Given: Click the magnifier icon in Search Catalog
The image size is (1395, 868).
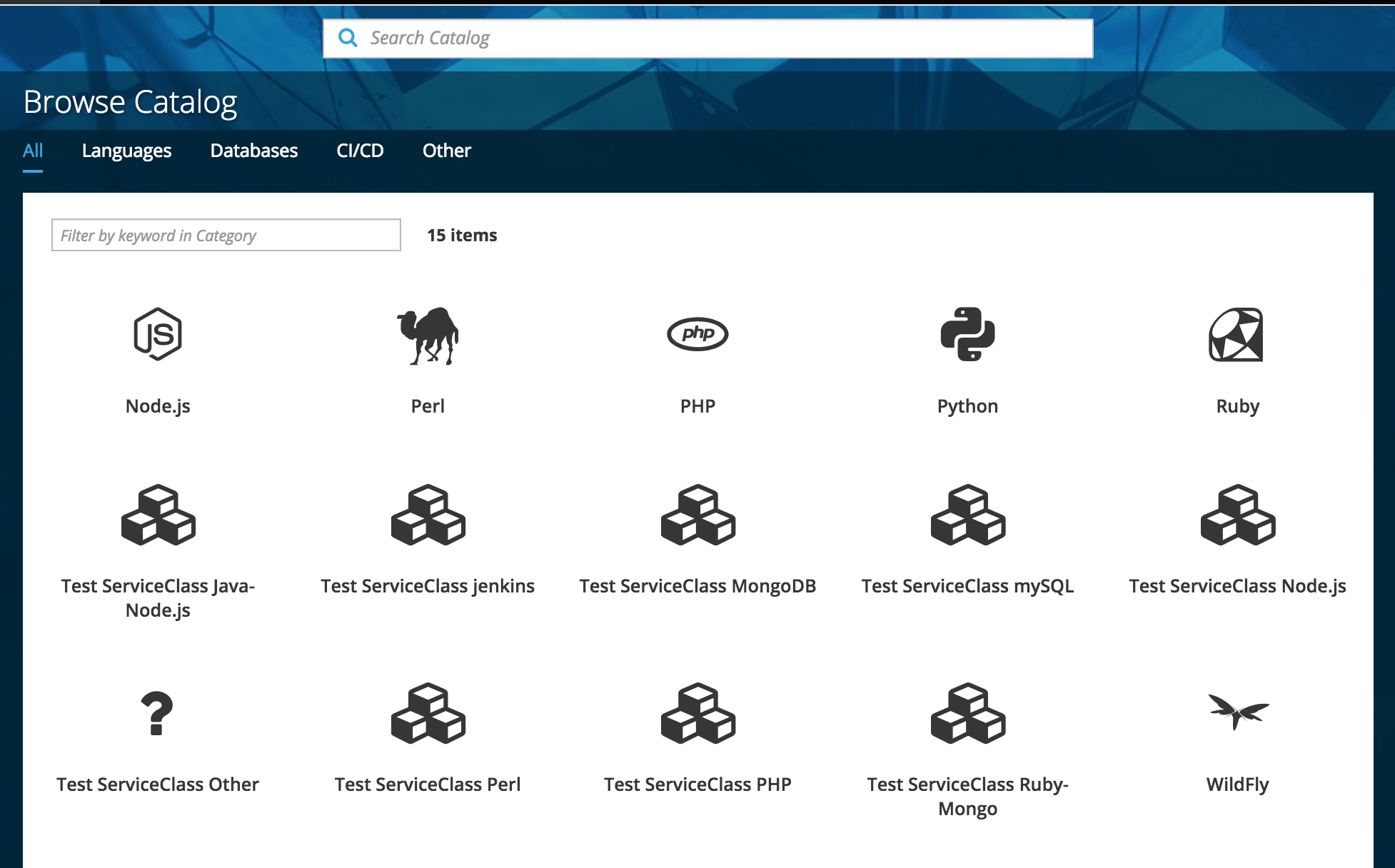Looking at the screenshot, I should pos(348,38).
